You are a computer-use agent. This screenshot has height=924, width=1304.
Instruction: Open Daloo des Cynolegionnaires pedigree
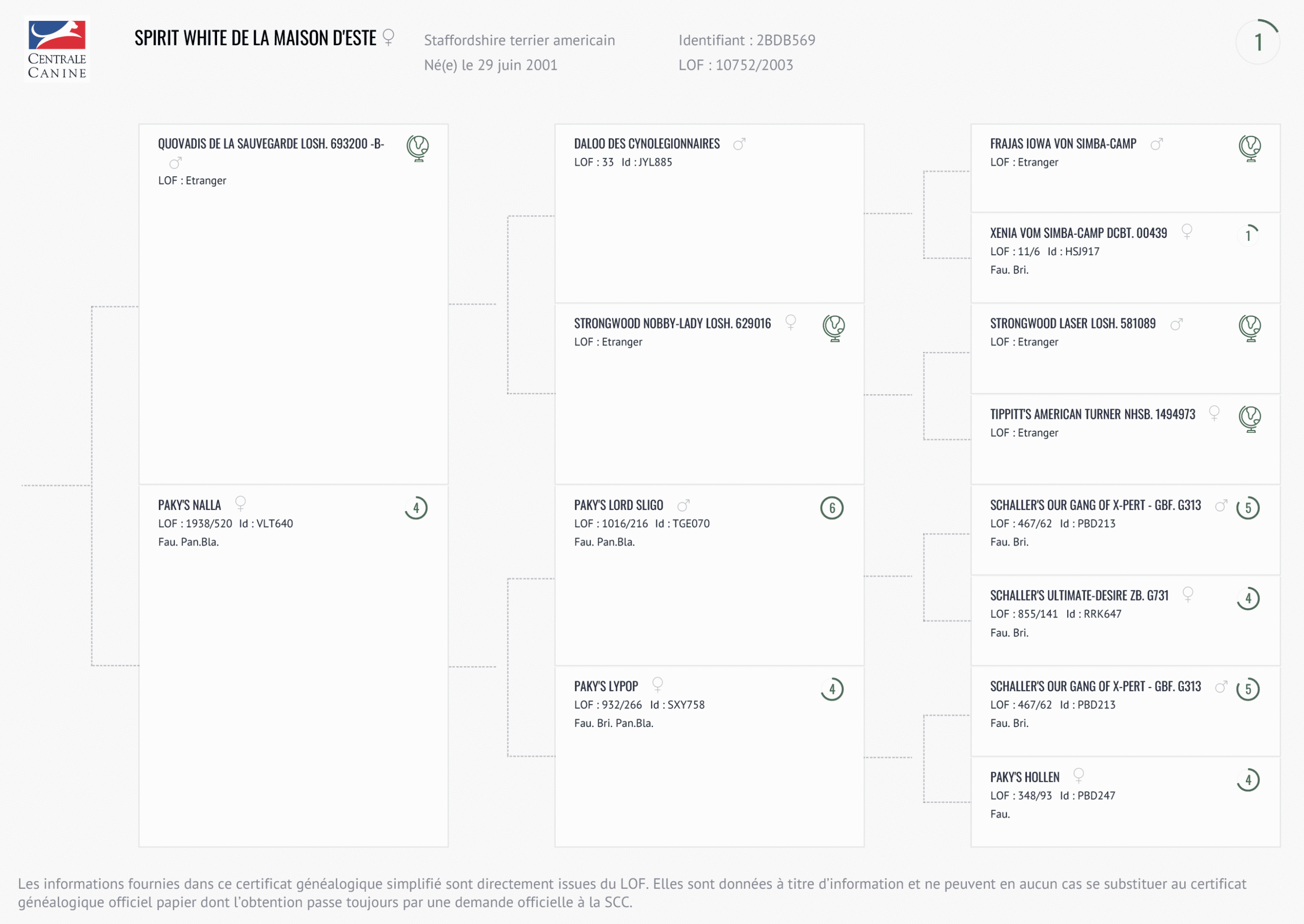(x=647, y=144)
